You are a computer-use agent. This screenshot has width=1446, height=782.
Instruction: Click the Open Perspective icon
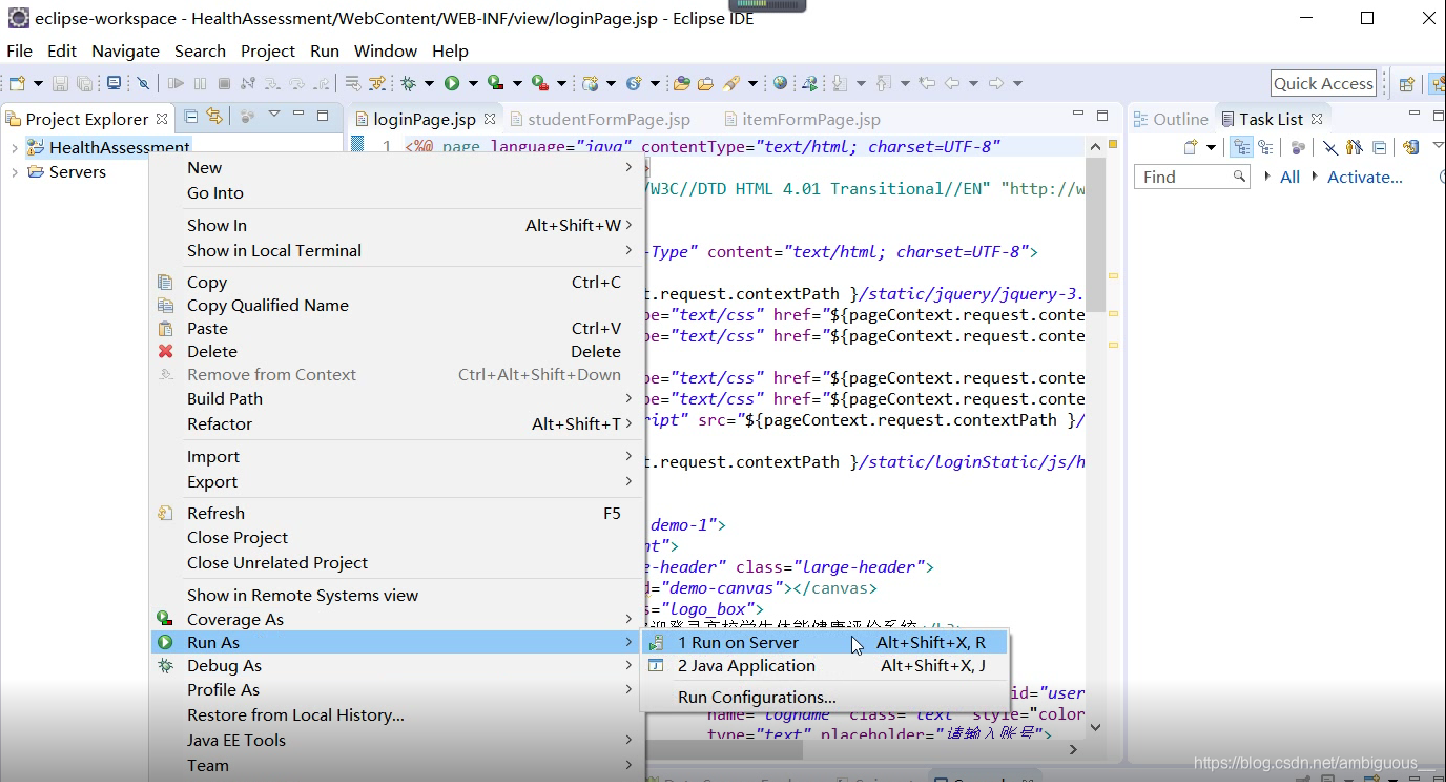[1406, 84]
